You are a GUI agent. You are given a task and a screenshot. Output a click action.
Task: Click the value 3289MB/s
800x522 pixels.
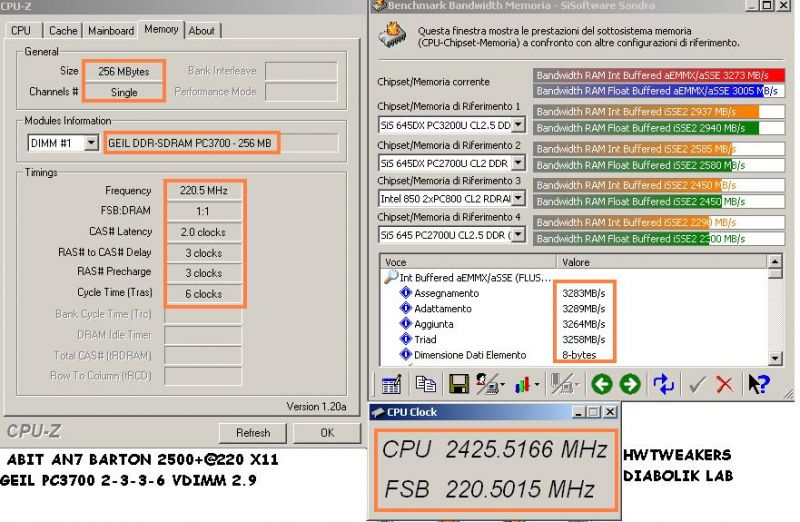(584, 309)
